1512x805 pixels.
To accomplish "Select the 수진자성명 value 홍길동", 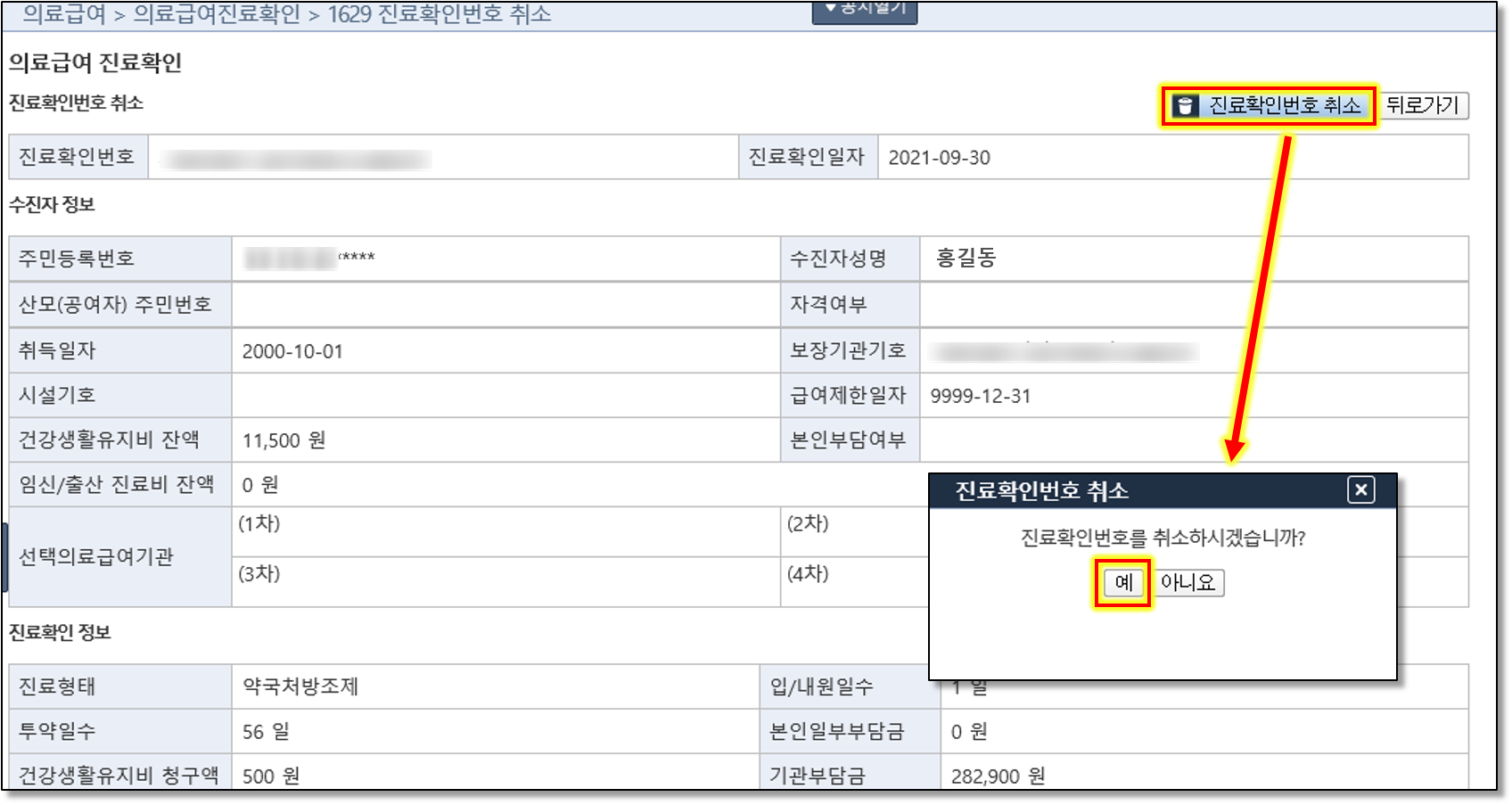I will 966,259.
